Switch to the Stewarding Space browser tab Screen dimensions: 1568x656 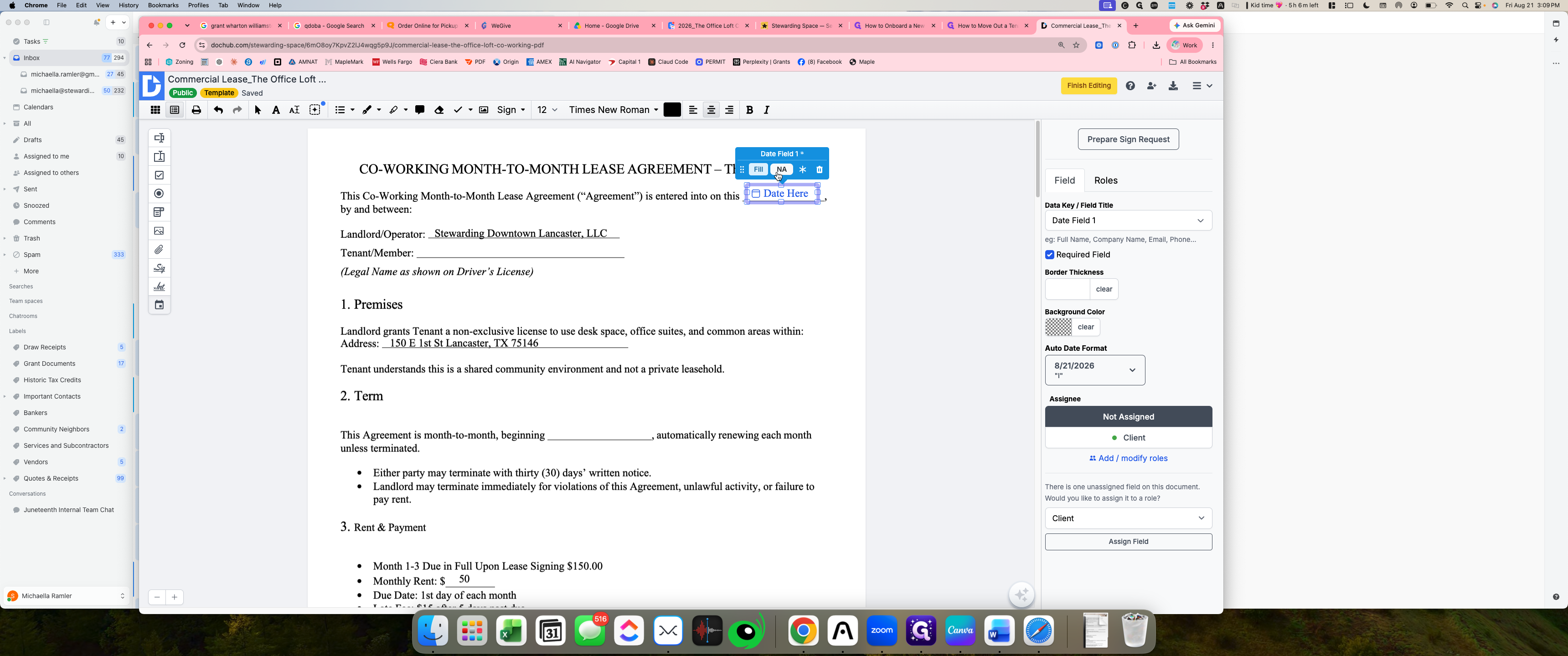(x=801, y=26)
